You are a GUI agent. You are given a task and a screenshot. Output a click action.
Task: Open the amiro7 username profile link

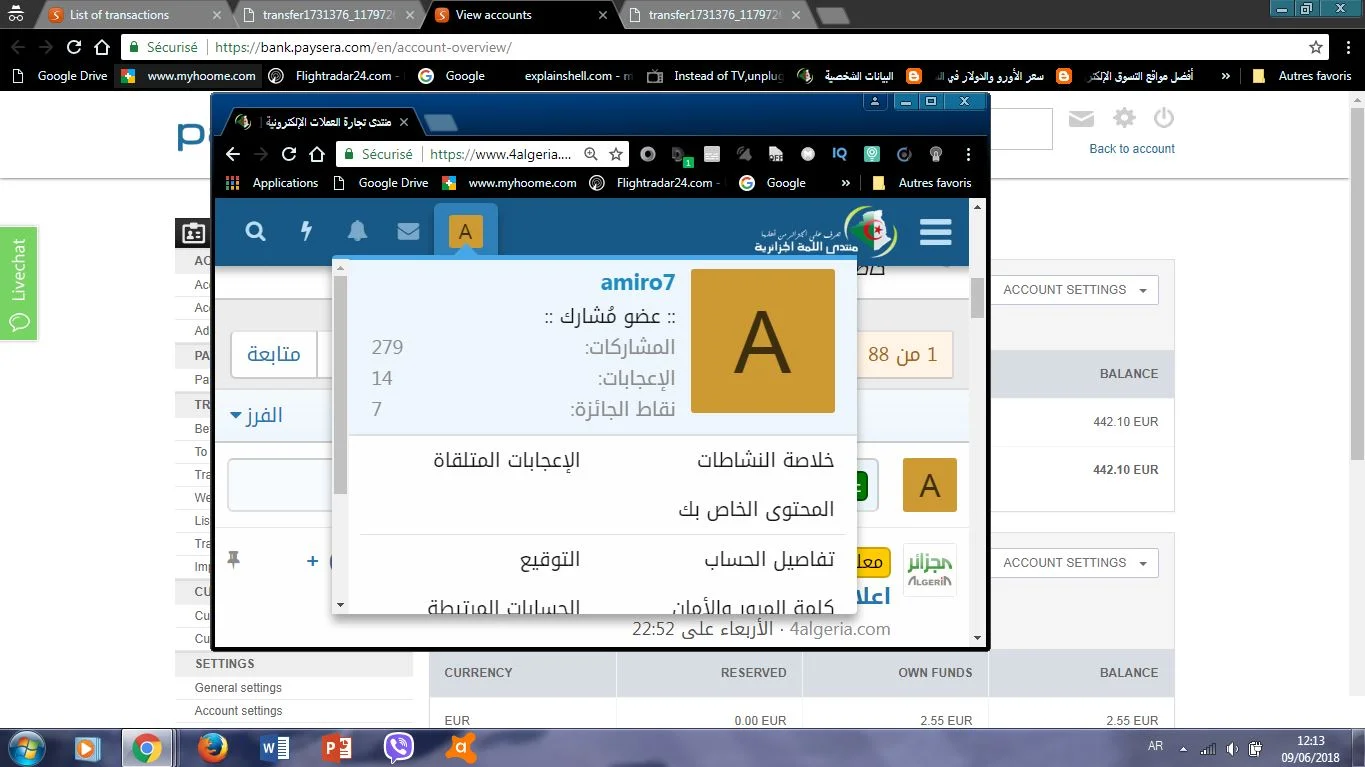click(x=638, y=283)
